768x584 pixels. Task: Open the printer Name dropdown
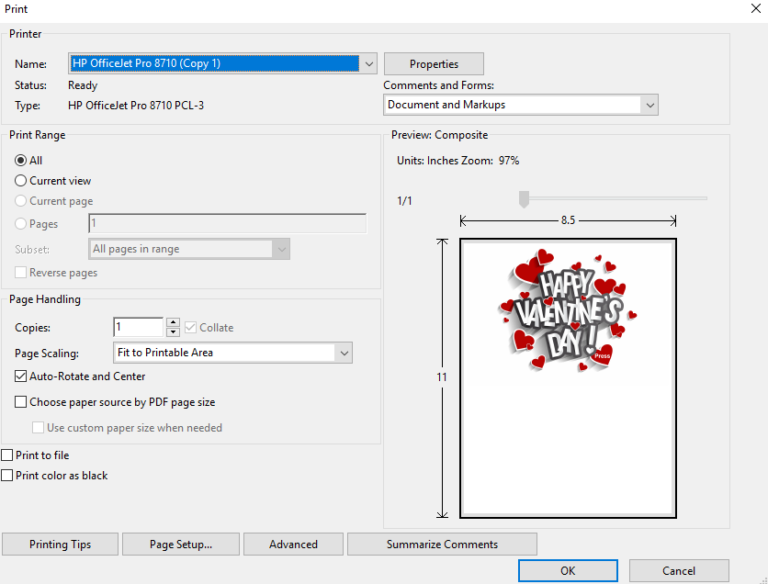click(369, 64)
